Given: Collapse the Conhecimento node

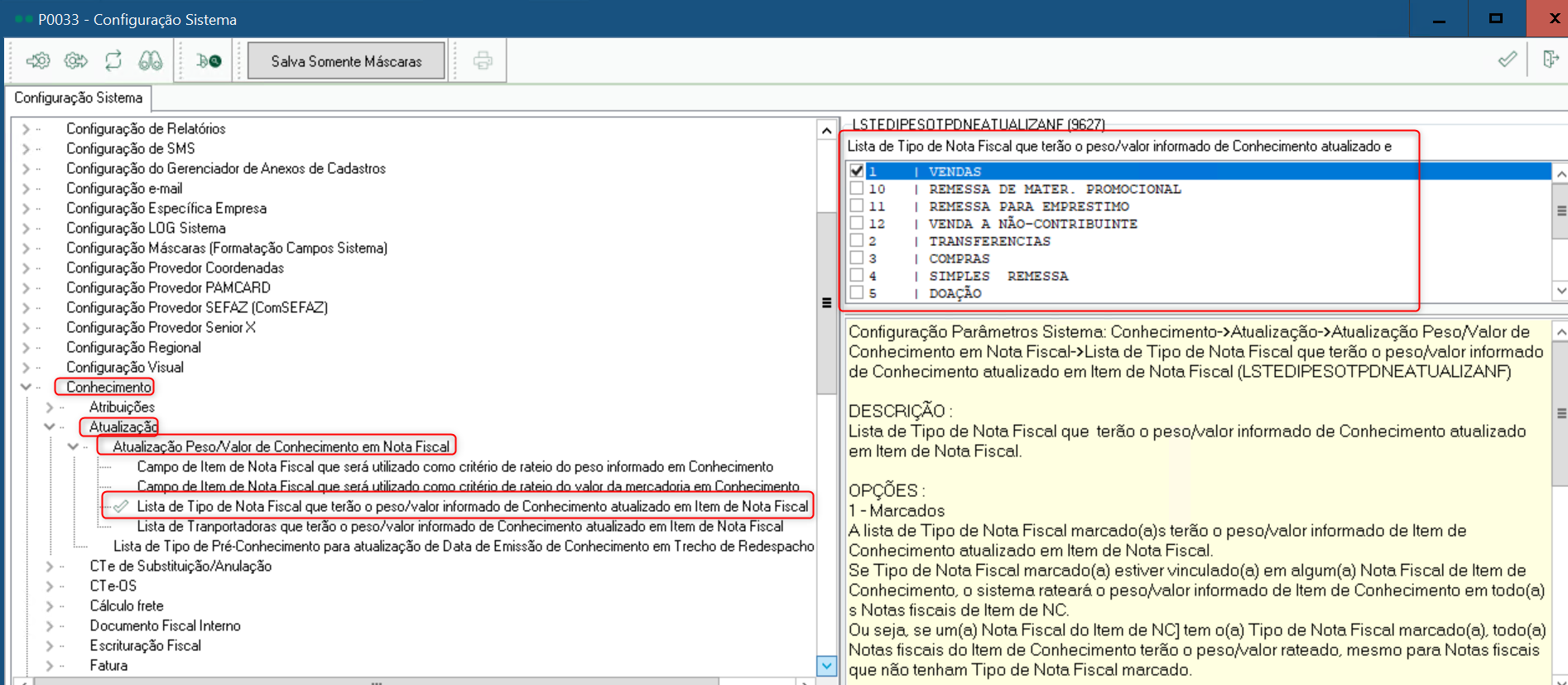Looking at the screenshot, I should [26, 387].
